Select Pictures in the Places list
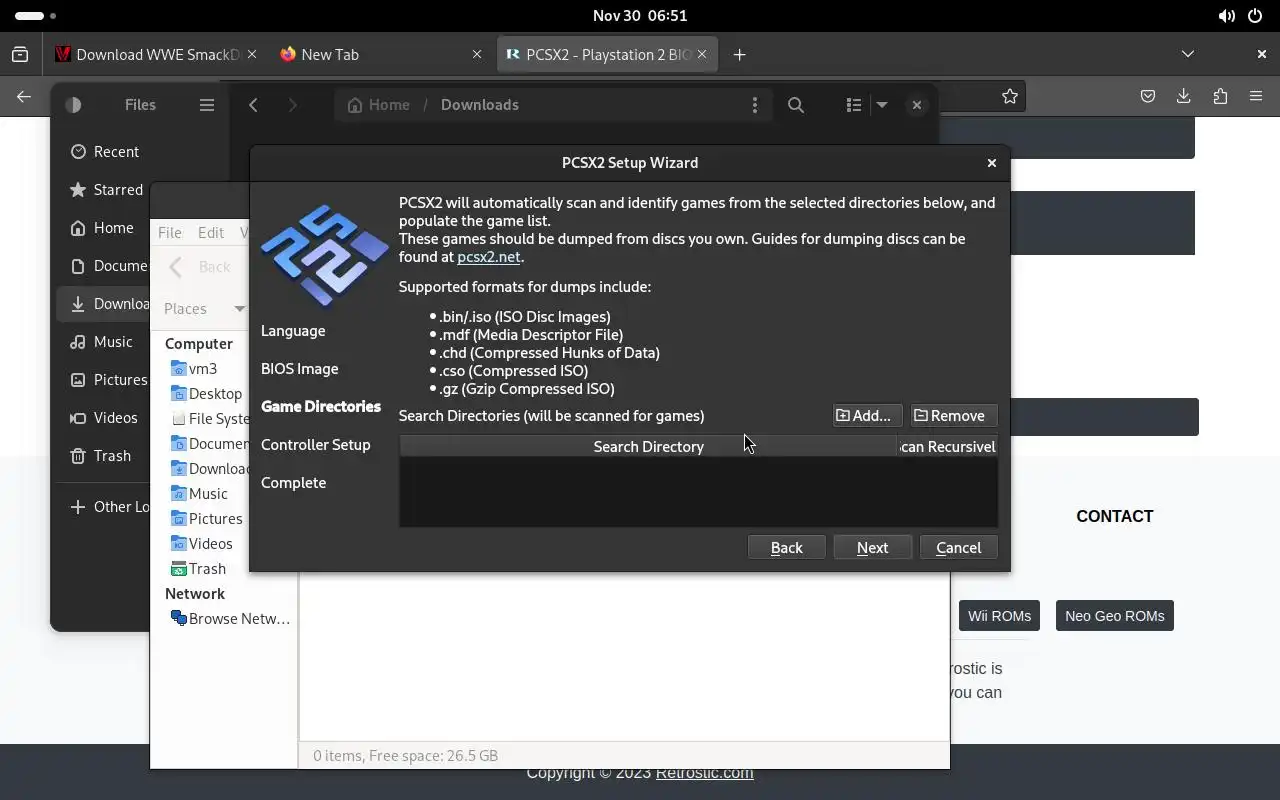 pos(206,518)
